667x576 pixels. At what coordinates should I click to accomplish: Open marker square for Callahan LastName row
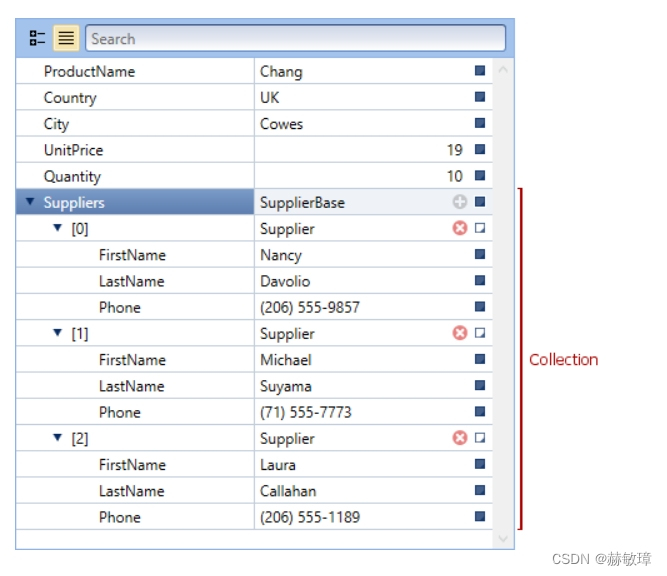coord(480,490)
